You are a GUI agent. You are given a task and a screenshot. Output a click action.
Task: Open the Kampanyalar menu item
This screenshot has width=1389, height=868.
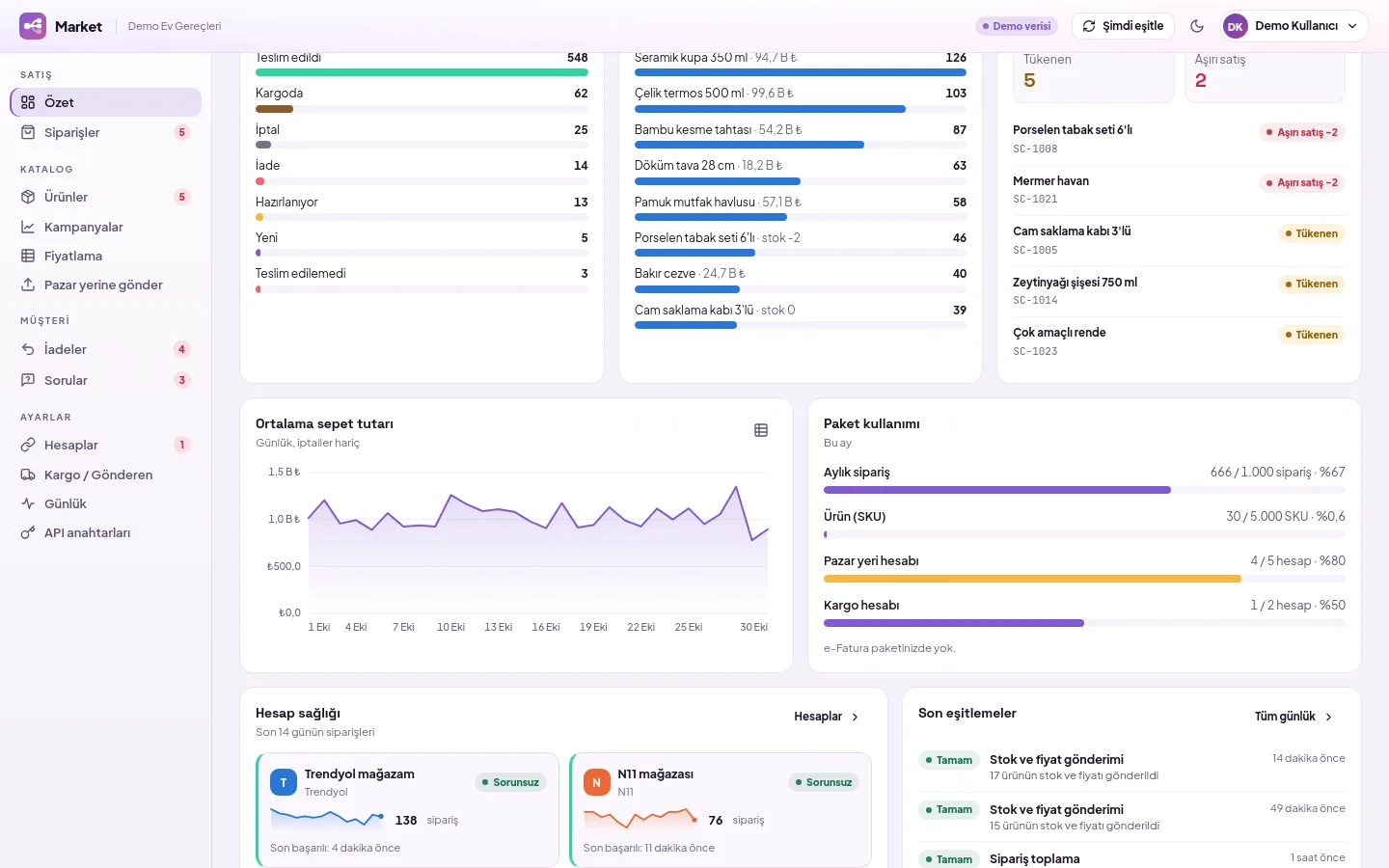click(106, 227)
